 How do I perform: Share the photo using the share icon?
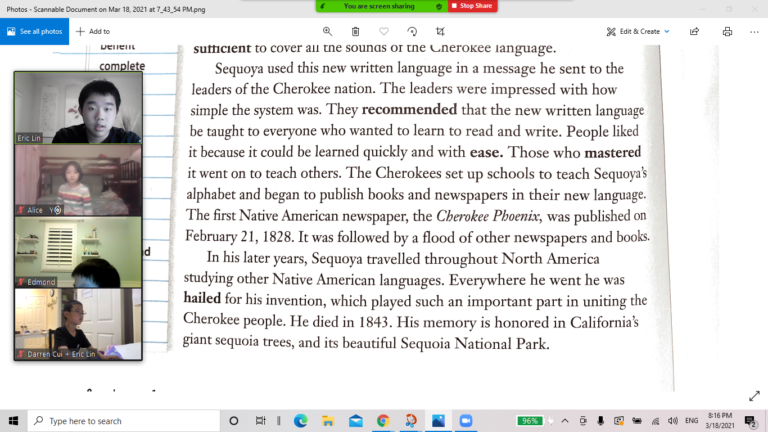point(695,31)
